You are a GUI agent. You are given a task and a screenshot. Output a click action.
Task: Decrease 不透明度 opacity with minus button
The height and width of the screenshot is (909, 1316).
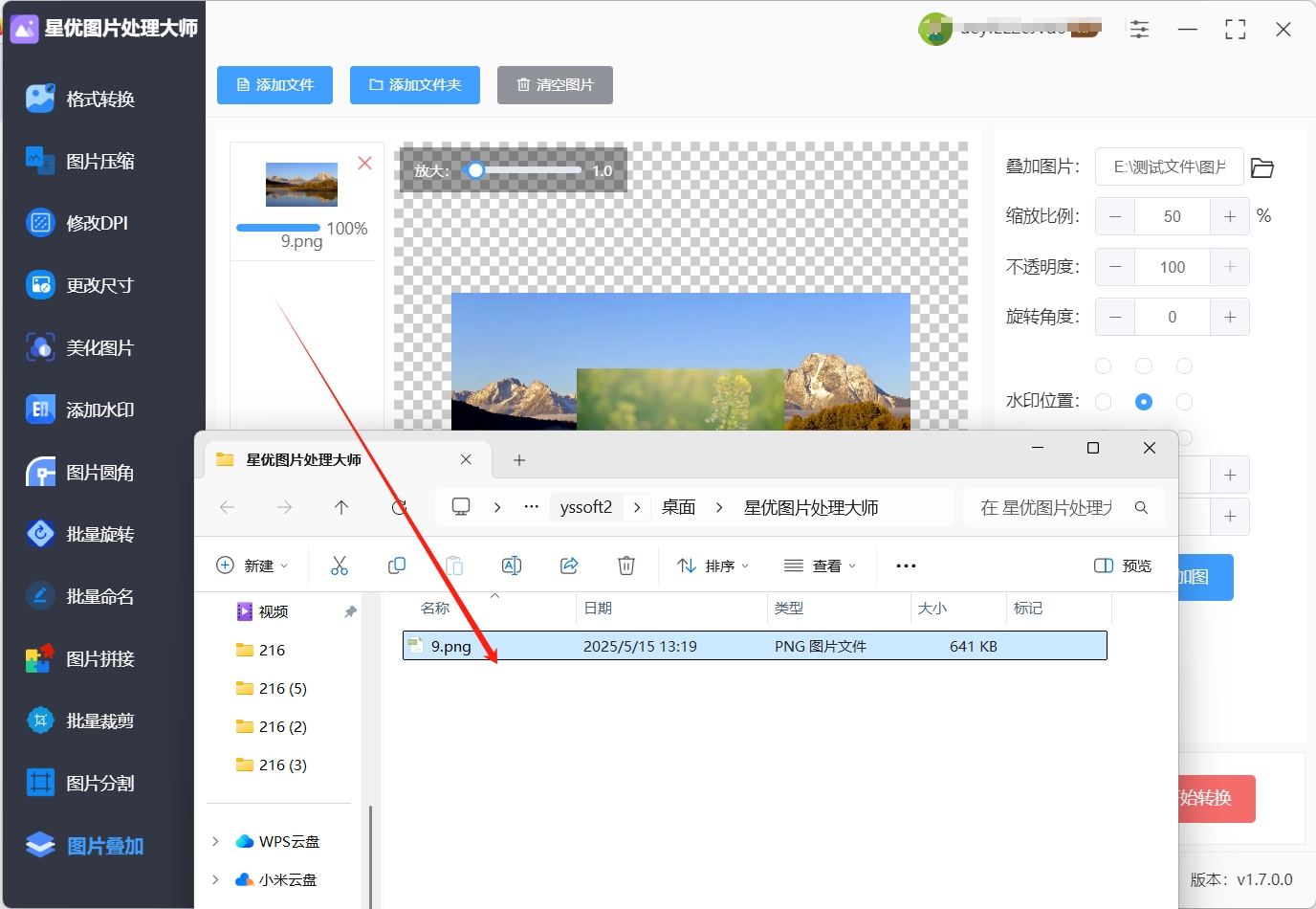tap(1115, 267)
